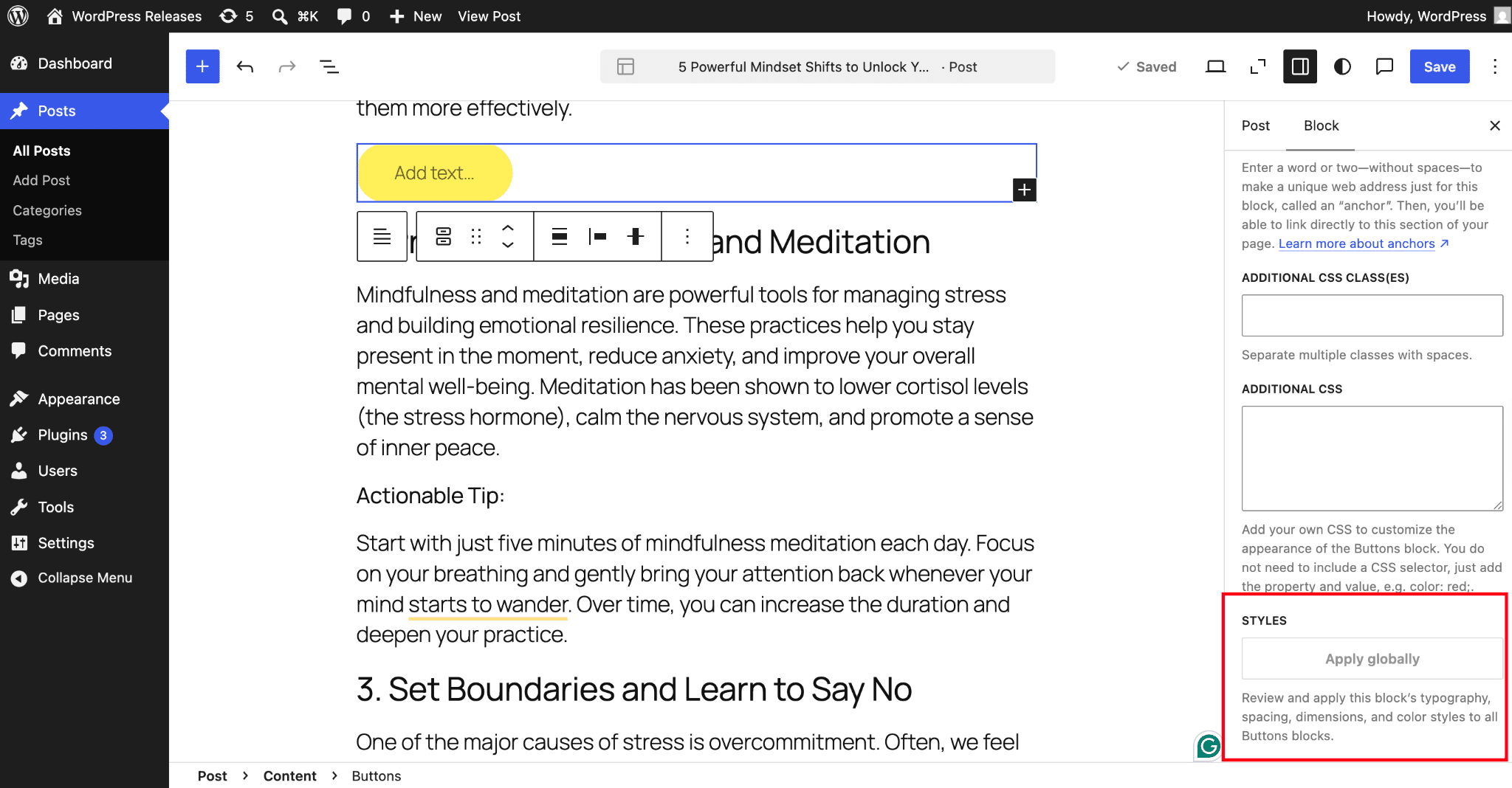Click the yellow Add text button block
The image size is (1512, 788).
(x=434, y=173)
